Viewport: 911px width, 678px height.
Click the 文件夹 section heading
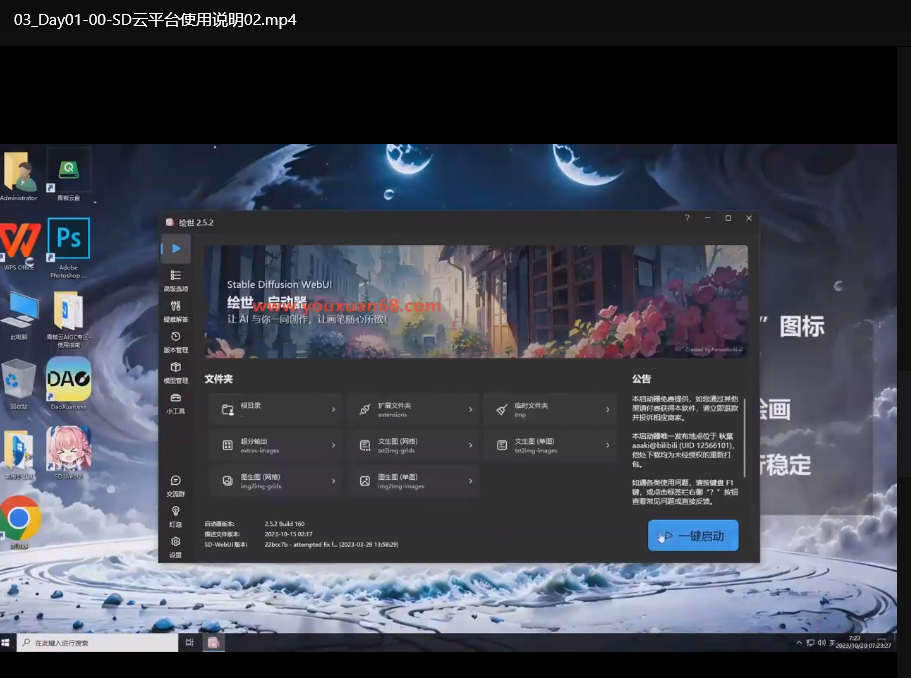(x=218, y=379)
